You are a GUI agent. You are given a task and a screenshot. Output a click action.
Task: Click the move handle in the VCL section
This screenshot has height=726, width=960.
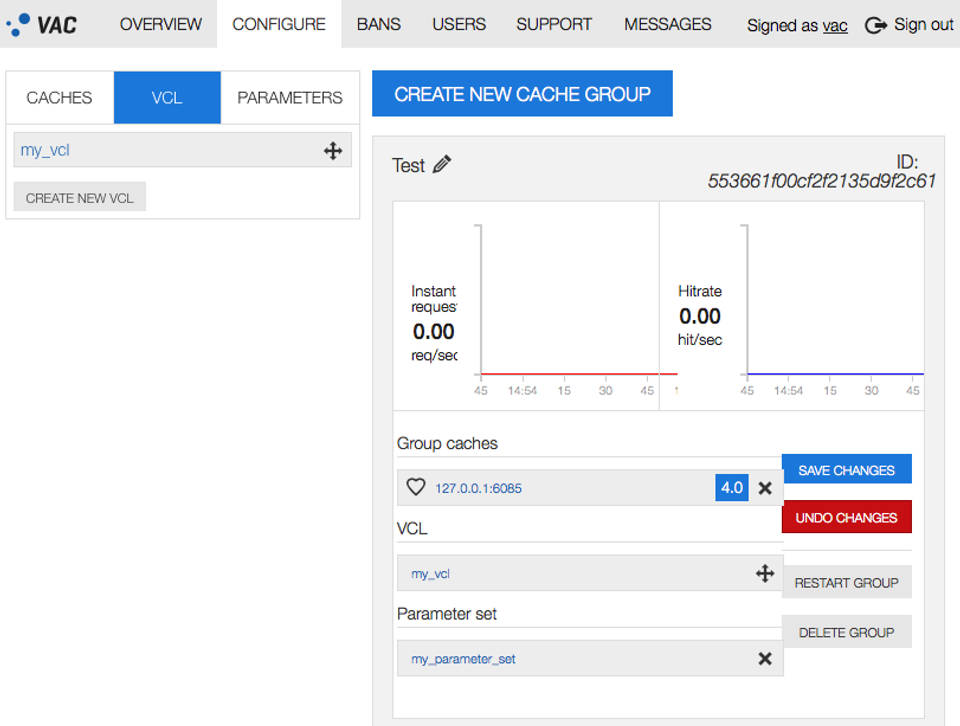(x=765, y=573)
